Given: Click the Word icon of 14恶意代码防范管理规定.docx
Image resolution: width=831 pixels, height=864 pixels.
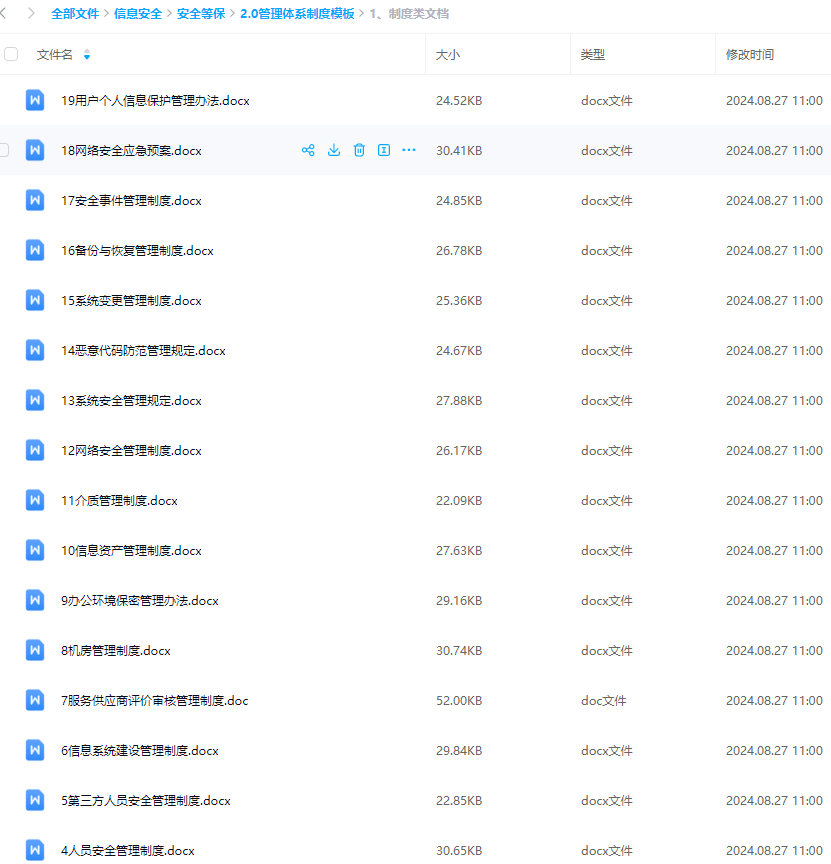Looking at the screenshot, I should coord(35,350).
